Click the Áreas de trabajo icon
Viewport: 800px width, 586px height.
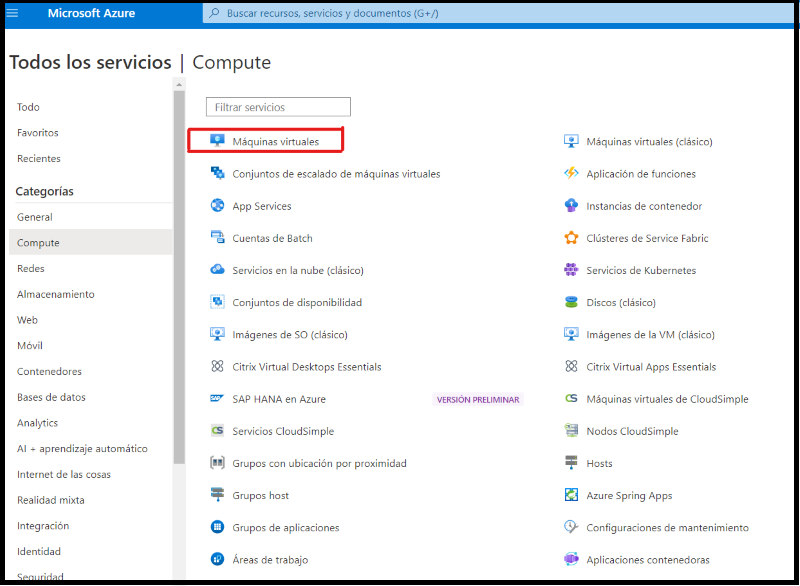(217, 559)
